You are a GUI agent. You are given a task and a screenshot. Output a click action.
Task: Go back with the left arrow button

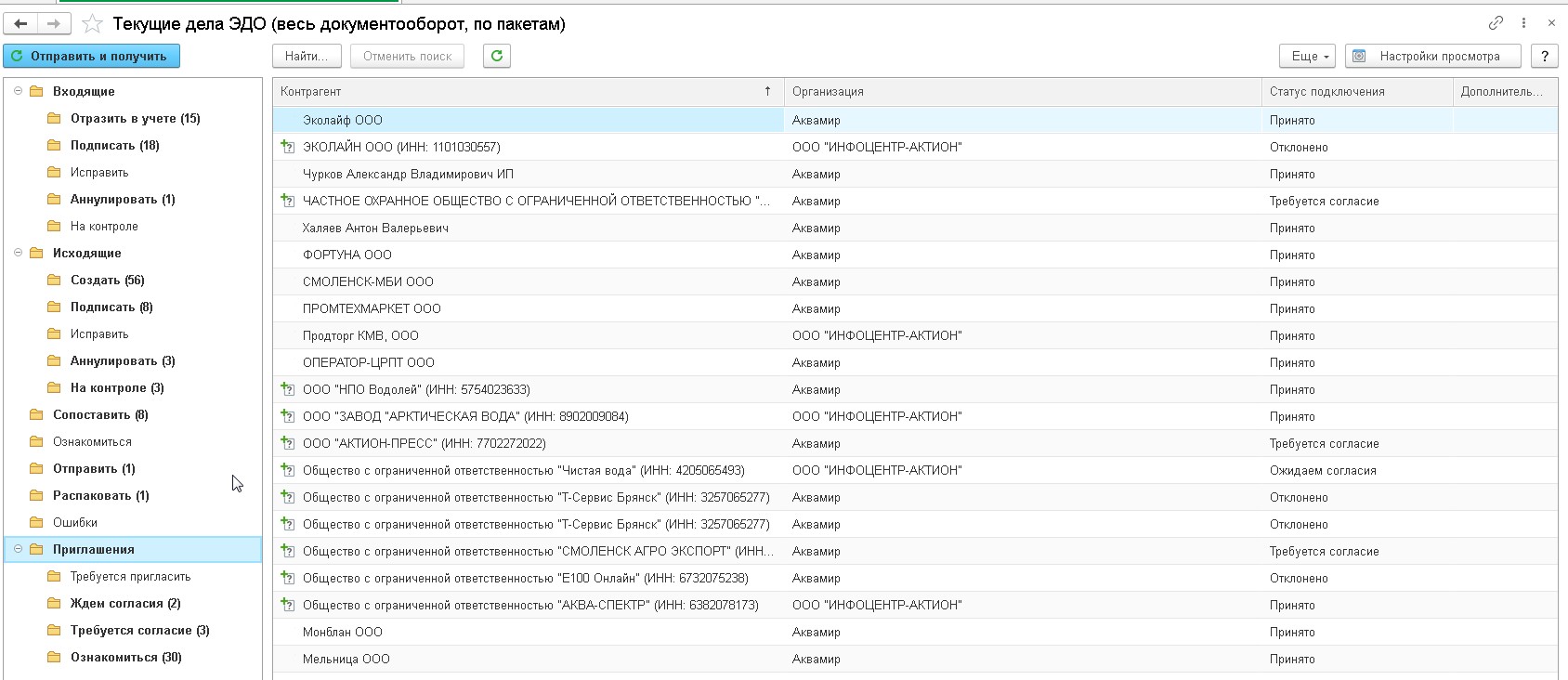click(20, 23)
